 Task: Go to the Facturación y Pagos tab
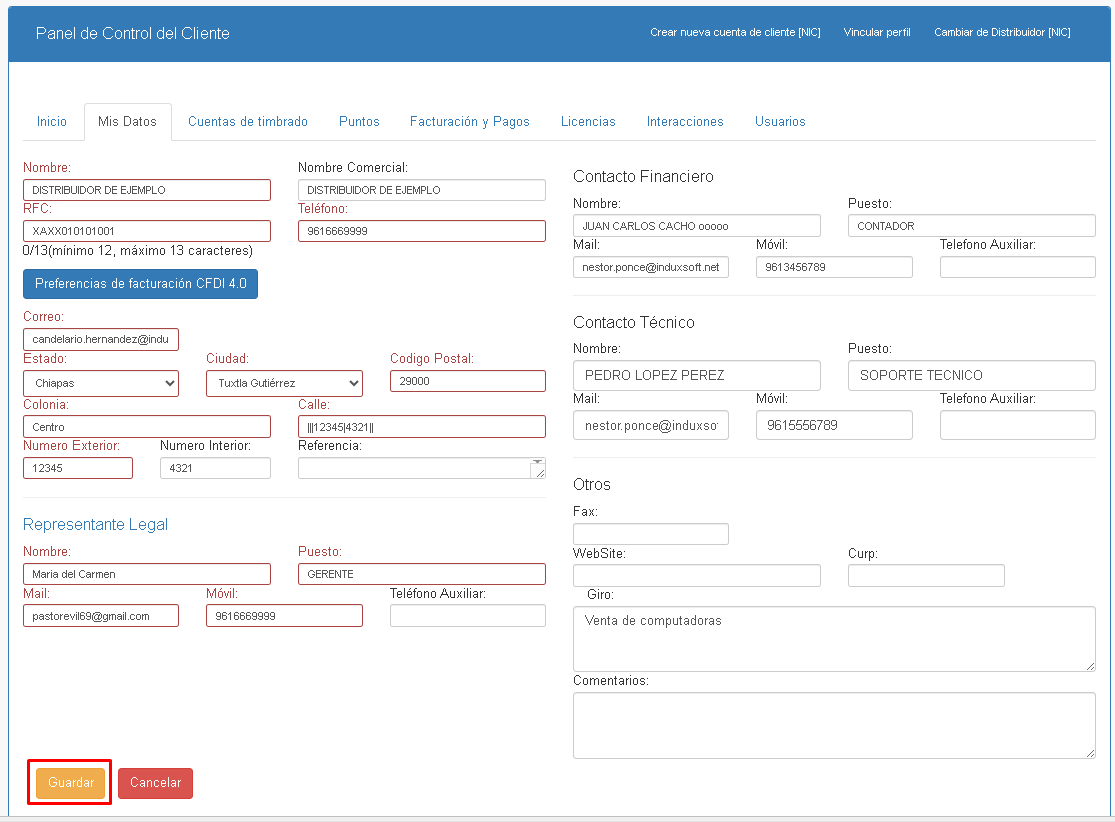(x=470, y=122)
